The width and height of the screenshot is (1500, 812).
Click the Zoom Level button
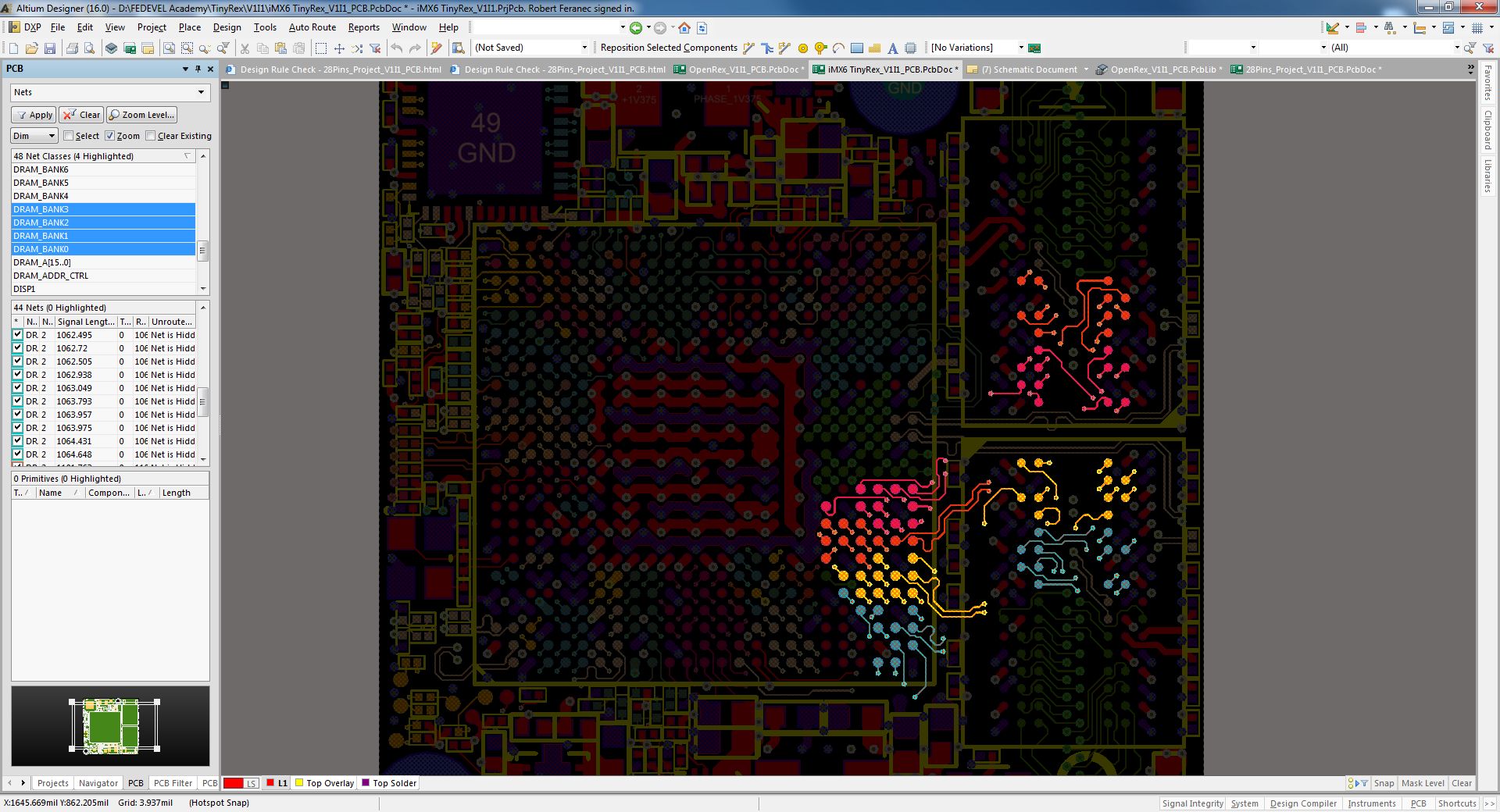[x=141, y=115]
